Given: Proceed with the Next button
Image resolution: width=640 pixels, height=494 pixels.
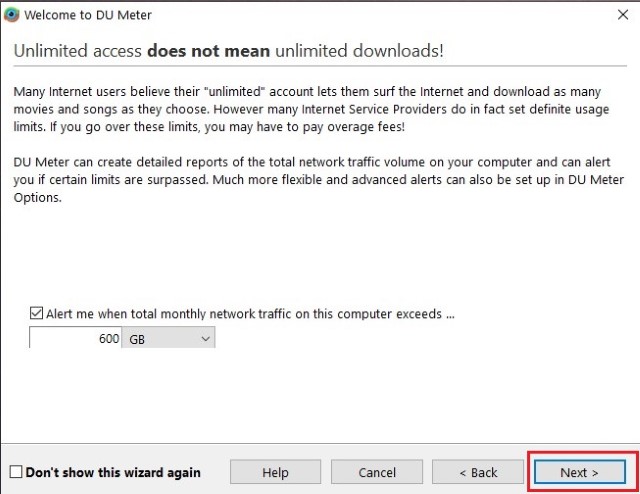Looking at the screenshot, I should pyautogui.click(x=580, y=472).
